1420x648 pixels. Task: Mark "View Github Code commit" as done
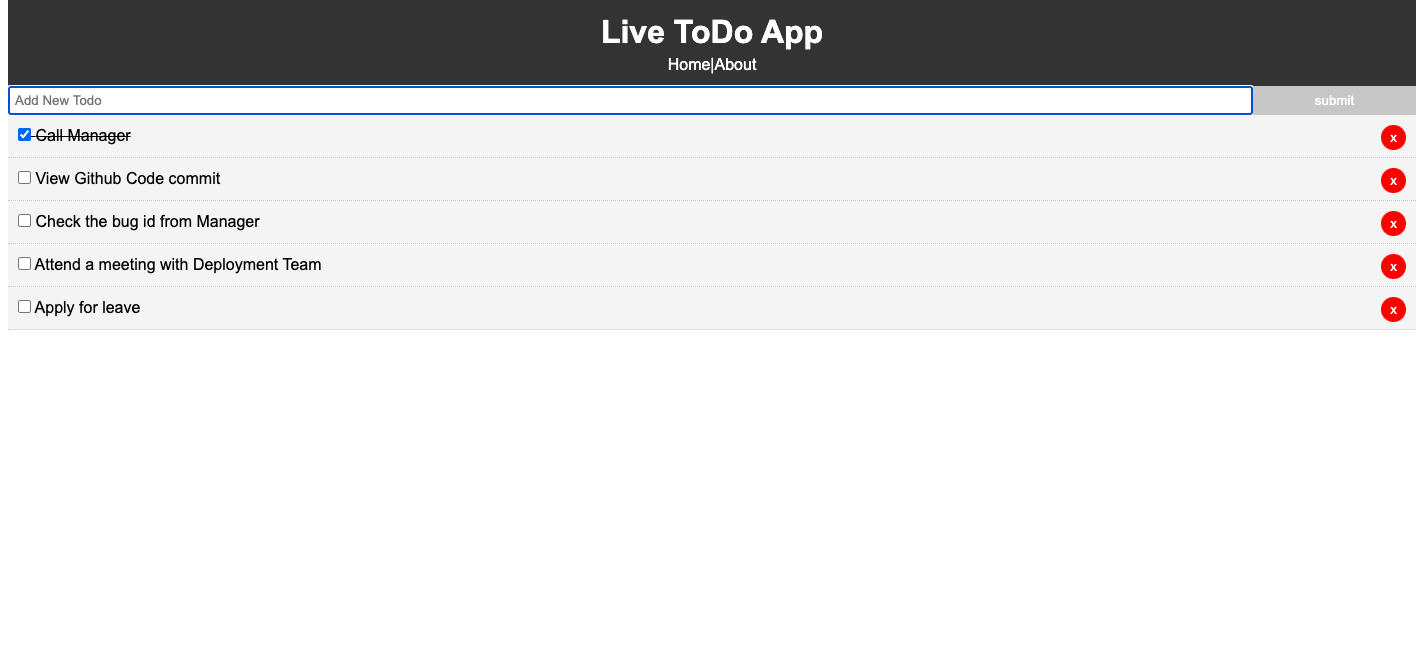point(25,178)
